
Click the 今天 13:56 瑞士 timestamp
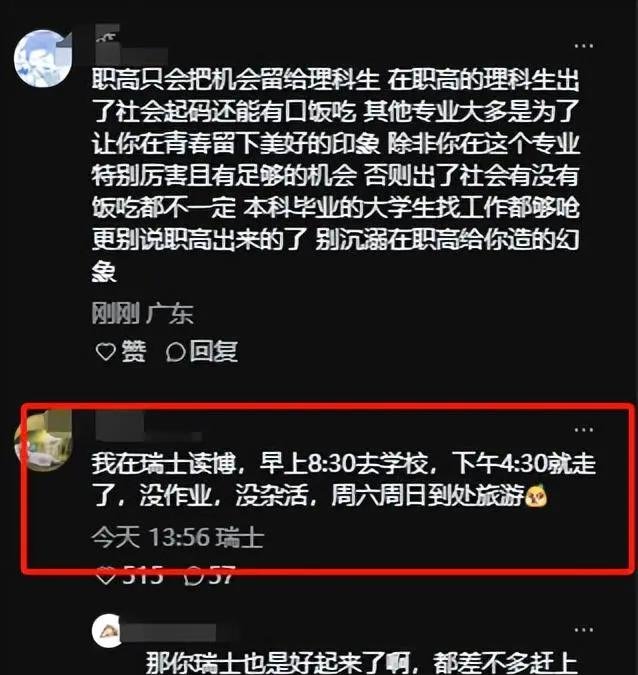coord(177,538)
